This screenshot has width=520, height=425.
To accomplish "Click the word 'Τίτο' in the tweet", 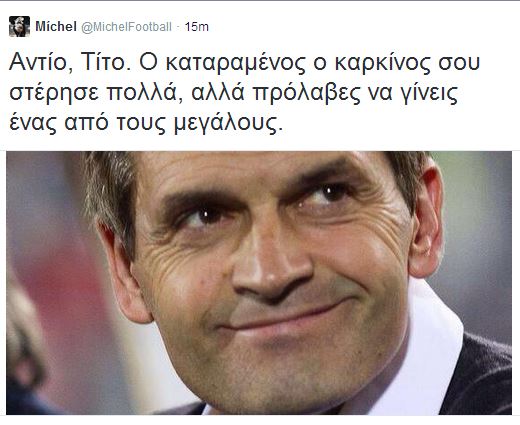I will pos(105,62).
